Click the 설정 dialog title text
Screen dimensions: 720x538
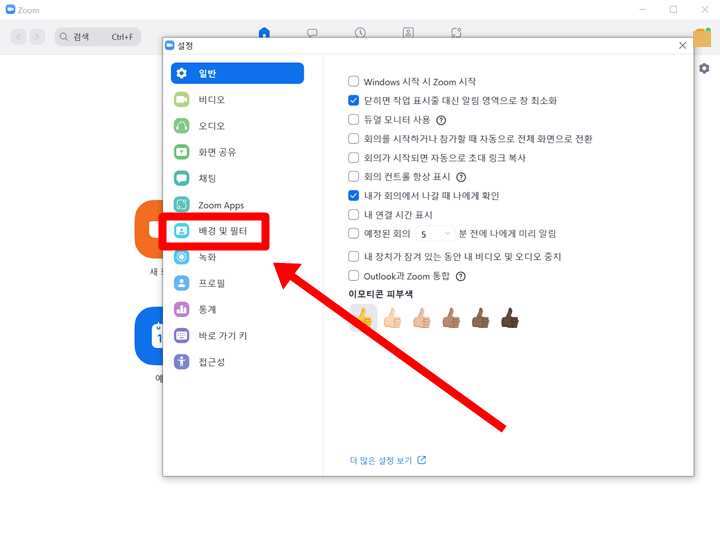click(x=186, y=45)
